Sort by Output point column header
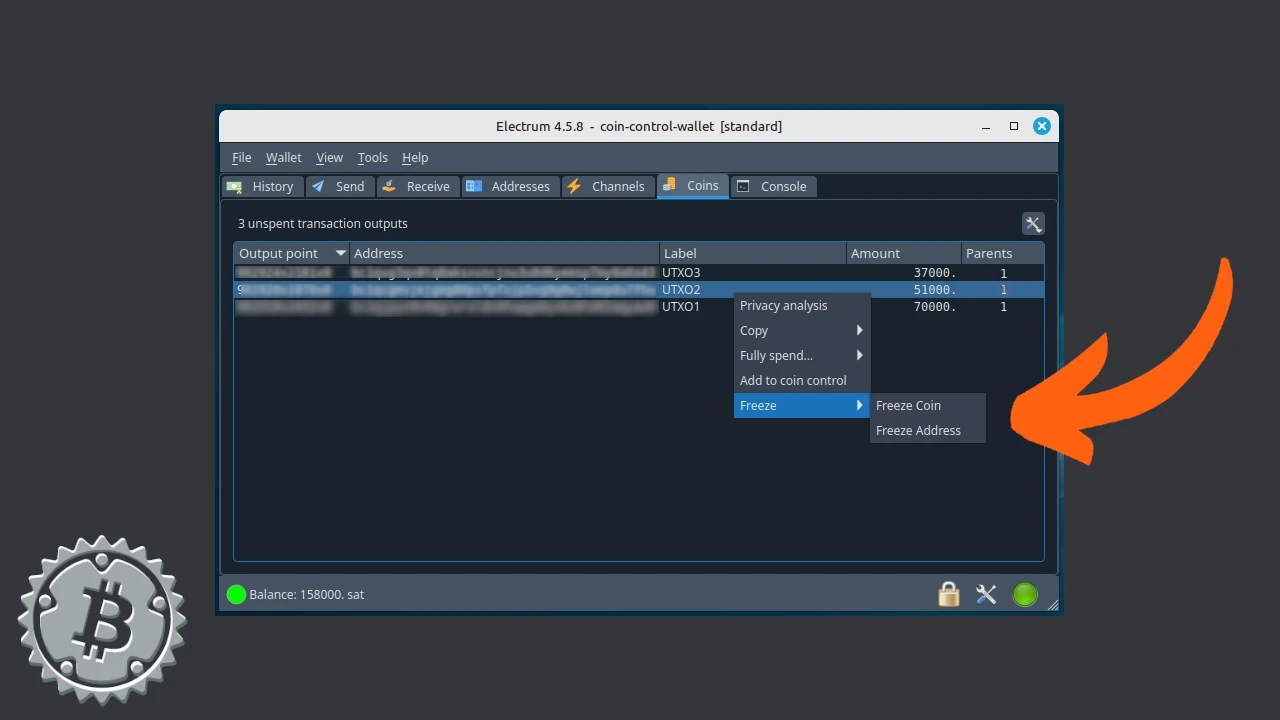This screenshot has width=1280, height=720. (x=291, y=254)
